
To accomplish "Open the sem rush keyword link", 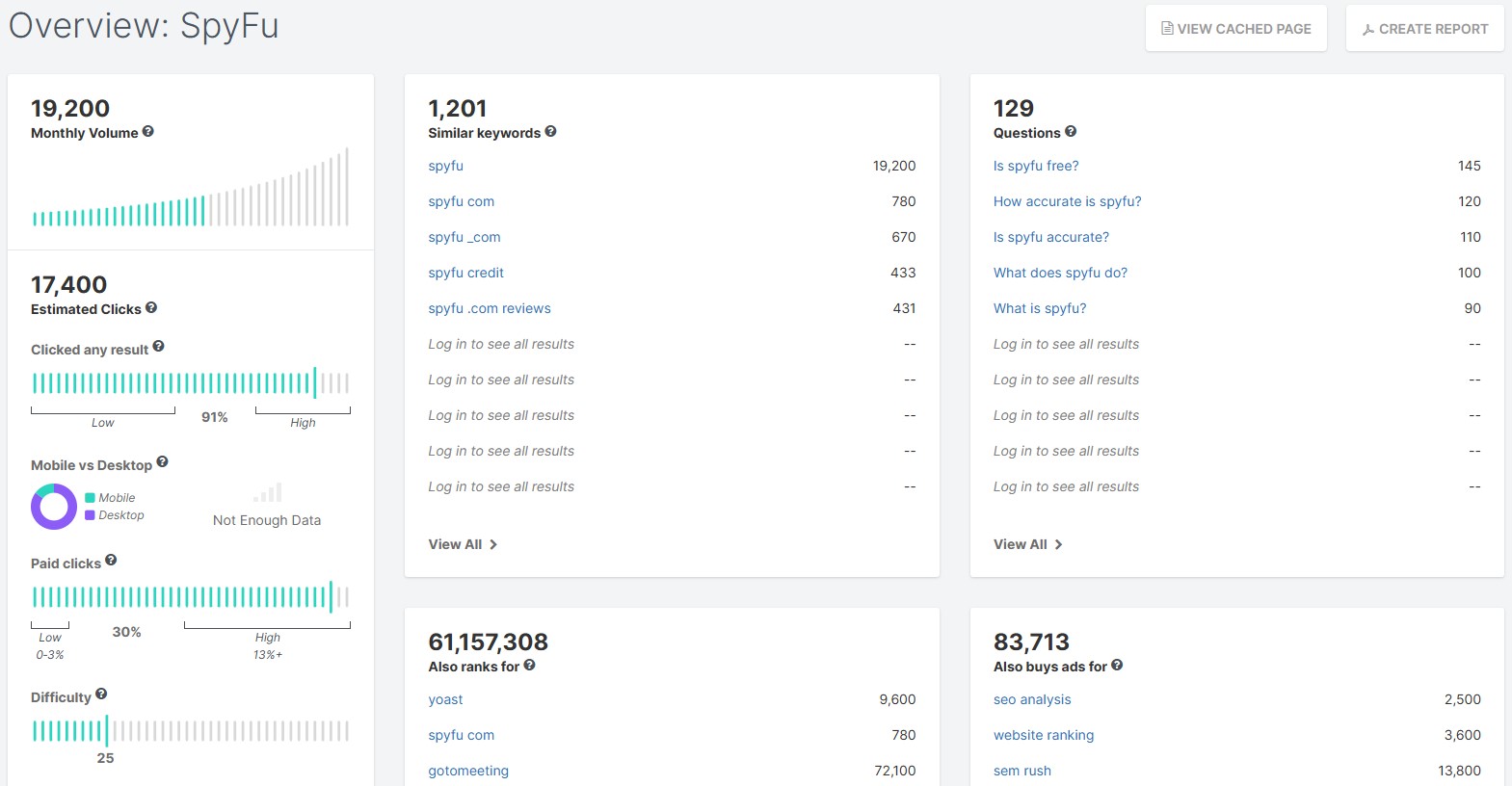I will coord(1022,771).
